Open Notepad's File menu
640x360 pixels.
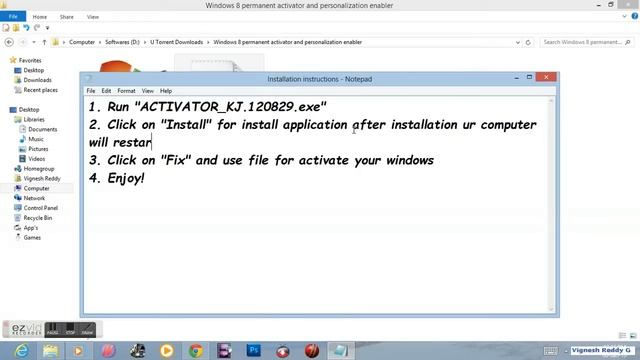tap(91, 91)
